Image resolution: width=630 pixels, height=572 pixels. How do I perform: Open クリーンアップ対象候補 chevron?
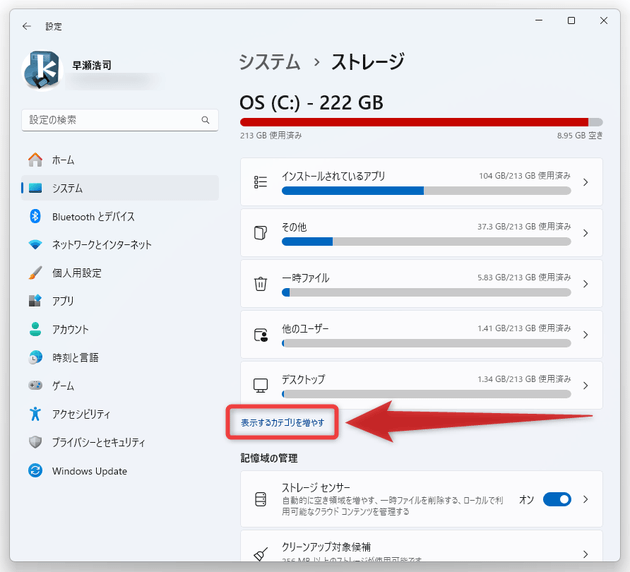click(585, 554)
